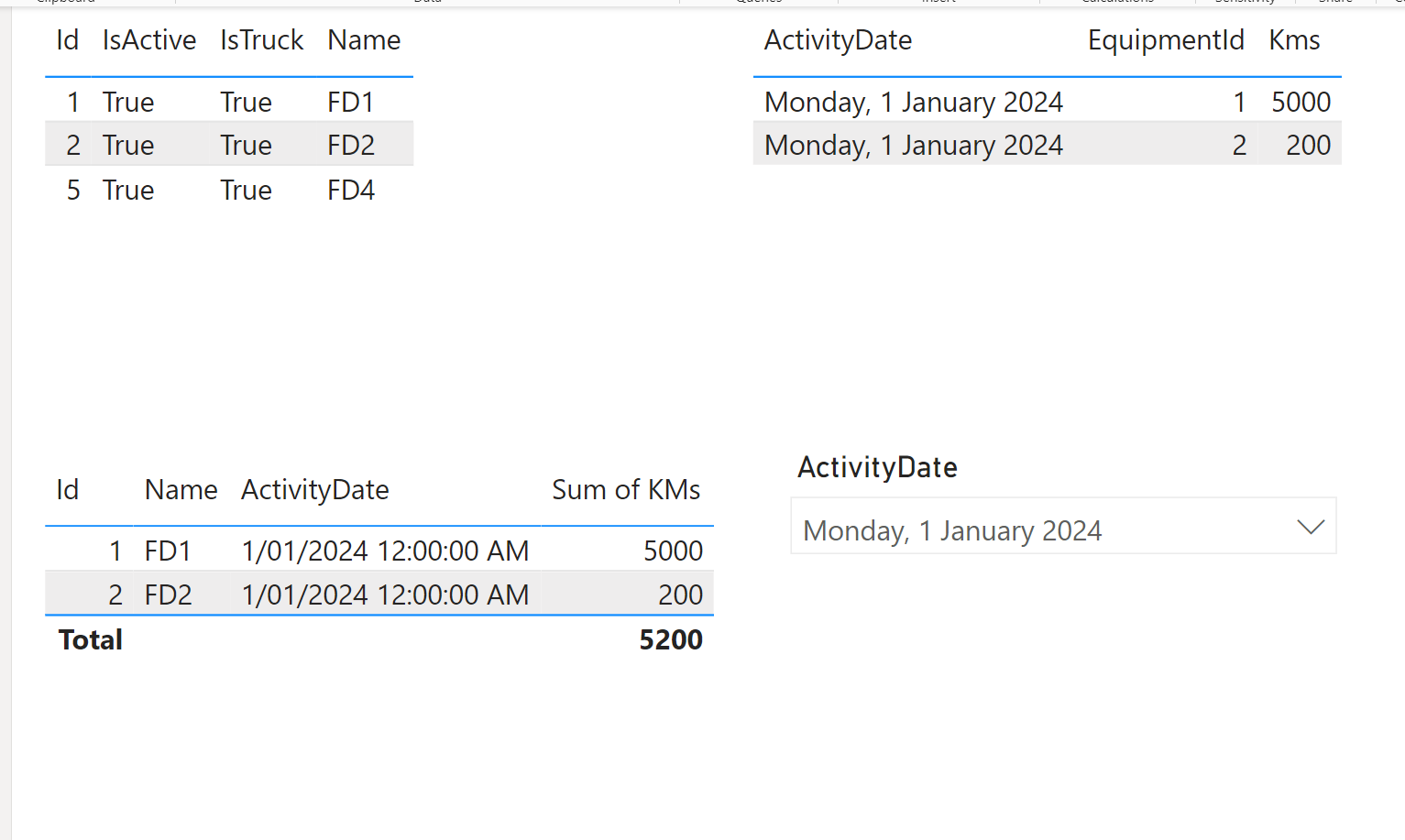
Task: Sort by IsTruck column header
Action: [x=261, y=40]
